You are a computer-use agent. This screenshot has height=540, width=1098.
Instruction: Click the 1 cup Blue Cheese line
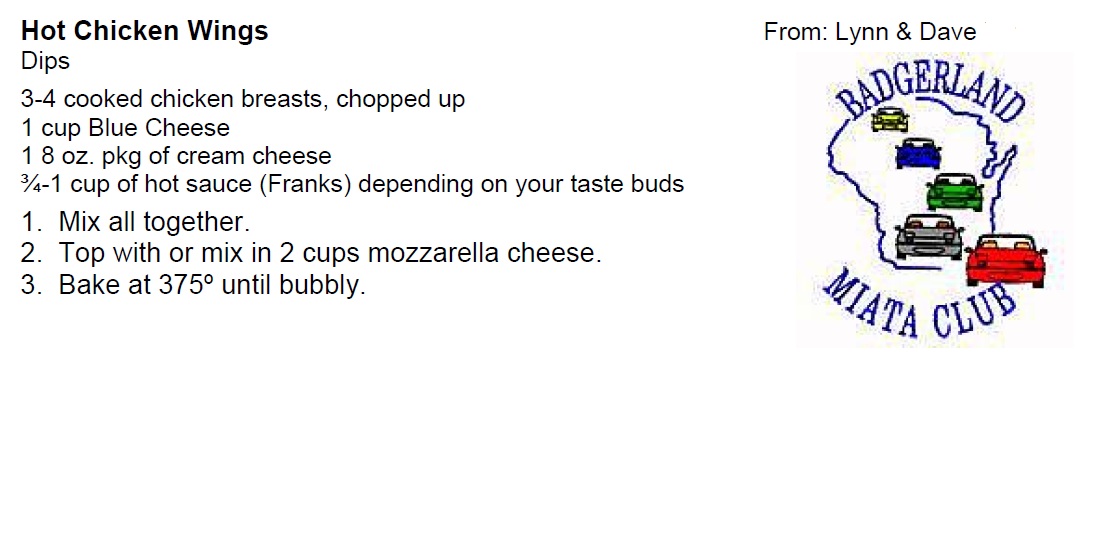pyautogui.click(x=125, y=128)
